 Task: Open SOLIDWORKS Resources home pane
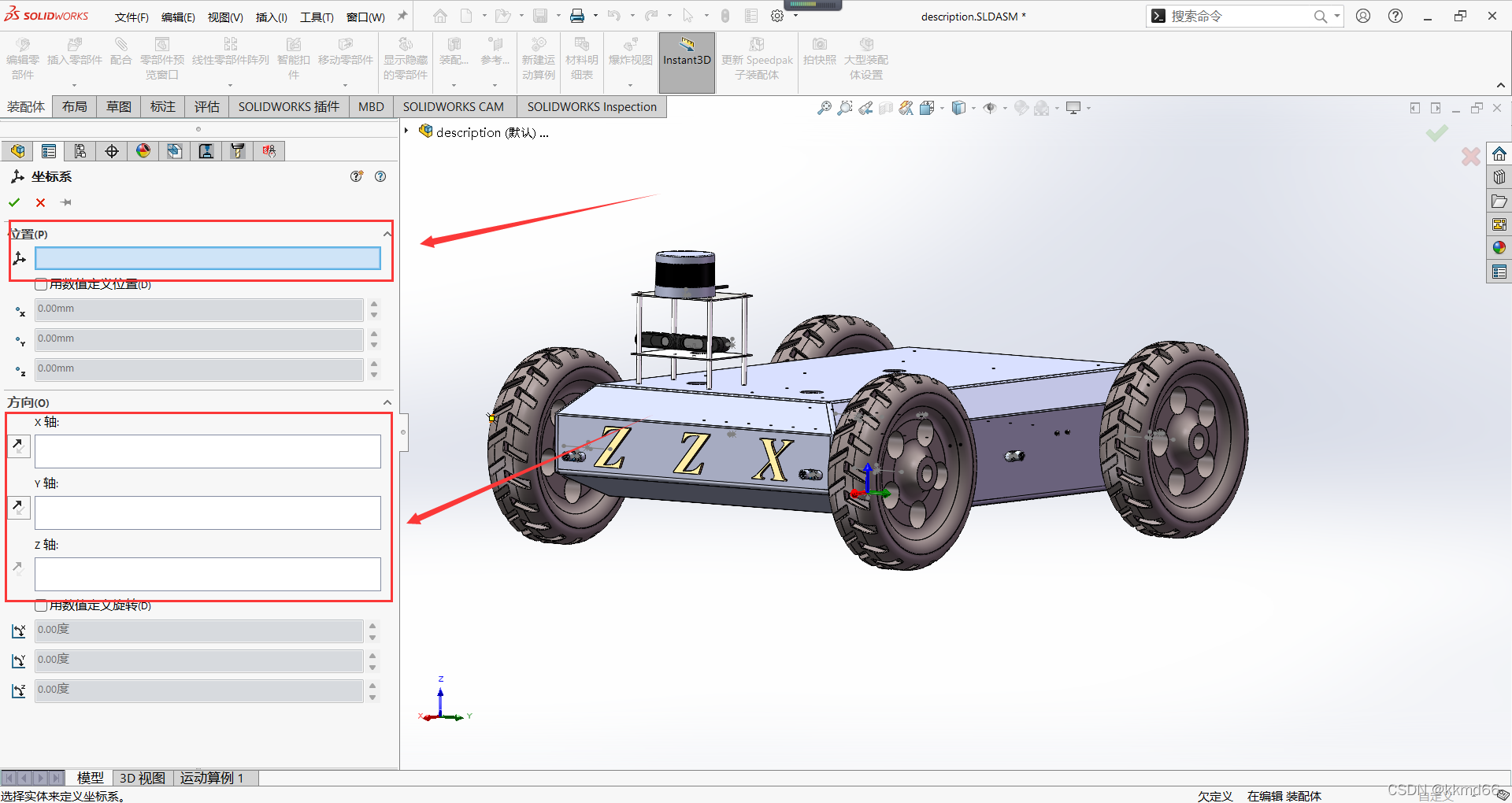coord(1499,154)
